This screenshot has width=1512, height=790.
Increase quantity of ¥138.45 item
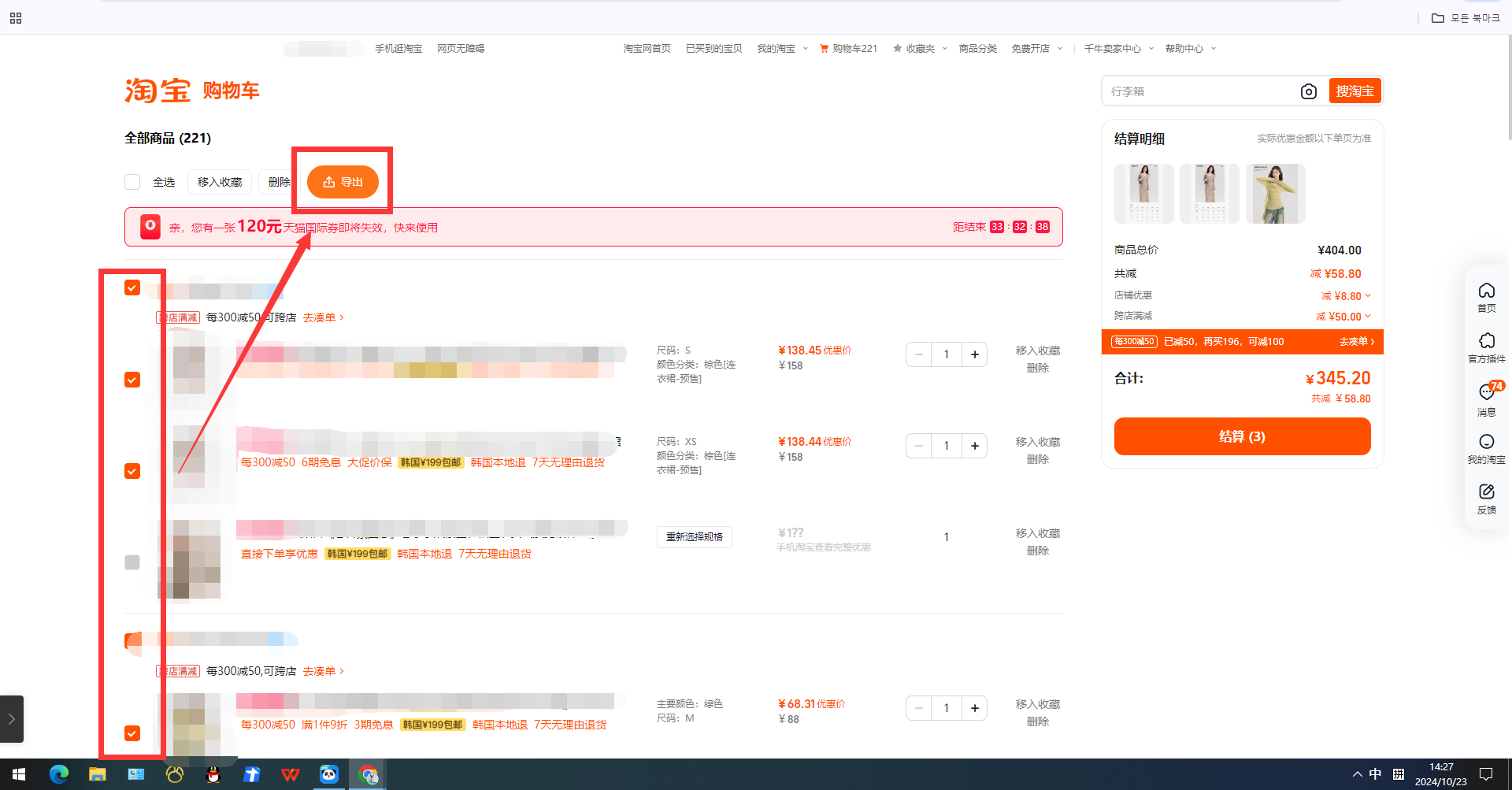pos(975,354)
